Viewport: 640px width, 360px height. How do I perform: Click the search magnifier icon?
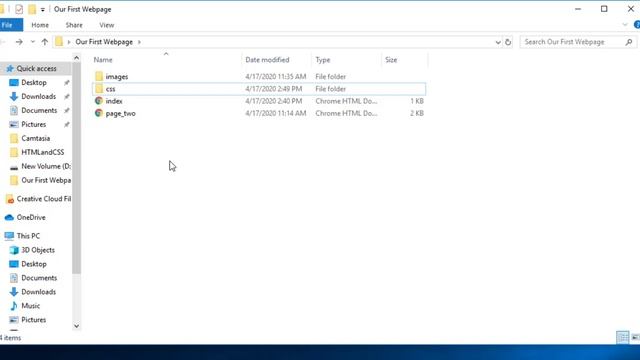tap(629, 42)
